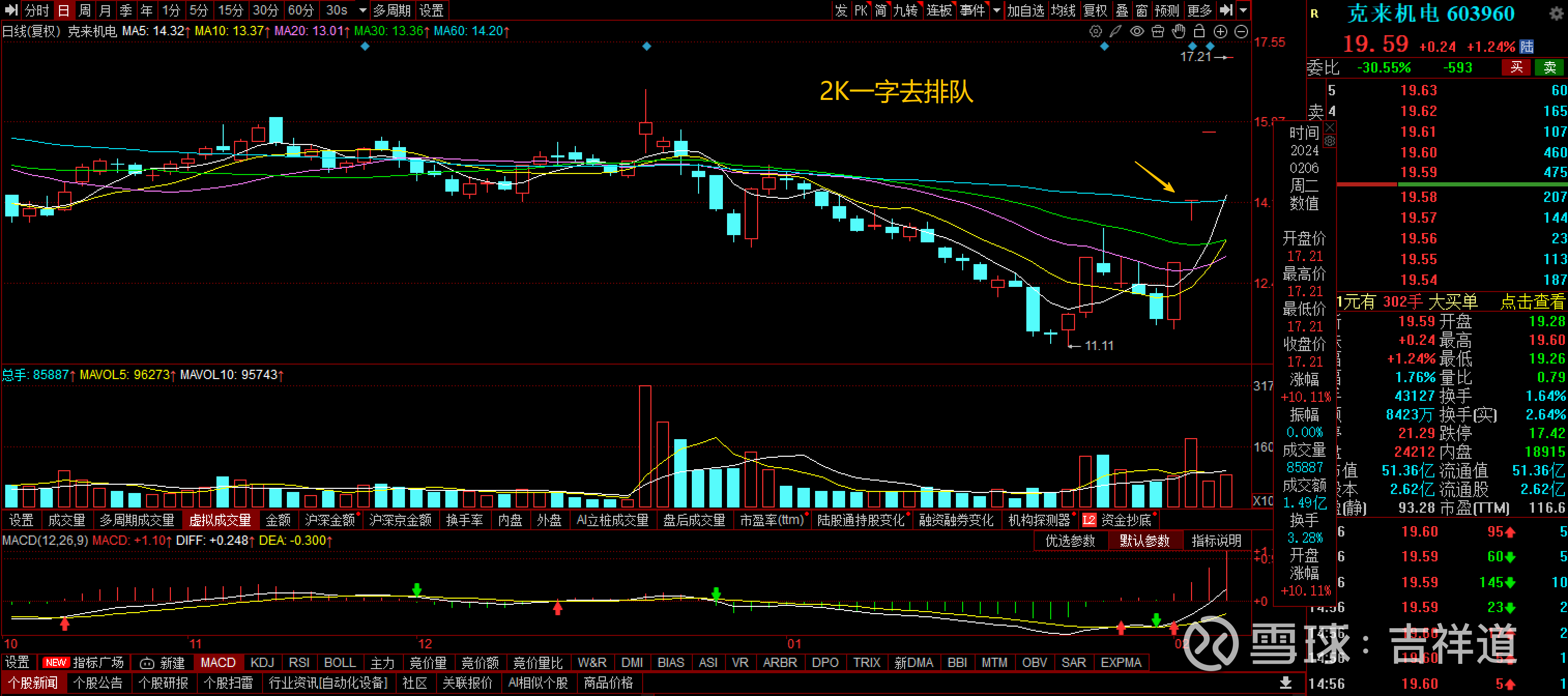This screenshot has width=1568, height=696.
Task: Click the chart settings gear icon
Action: tap(1095, 31)
